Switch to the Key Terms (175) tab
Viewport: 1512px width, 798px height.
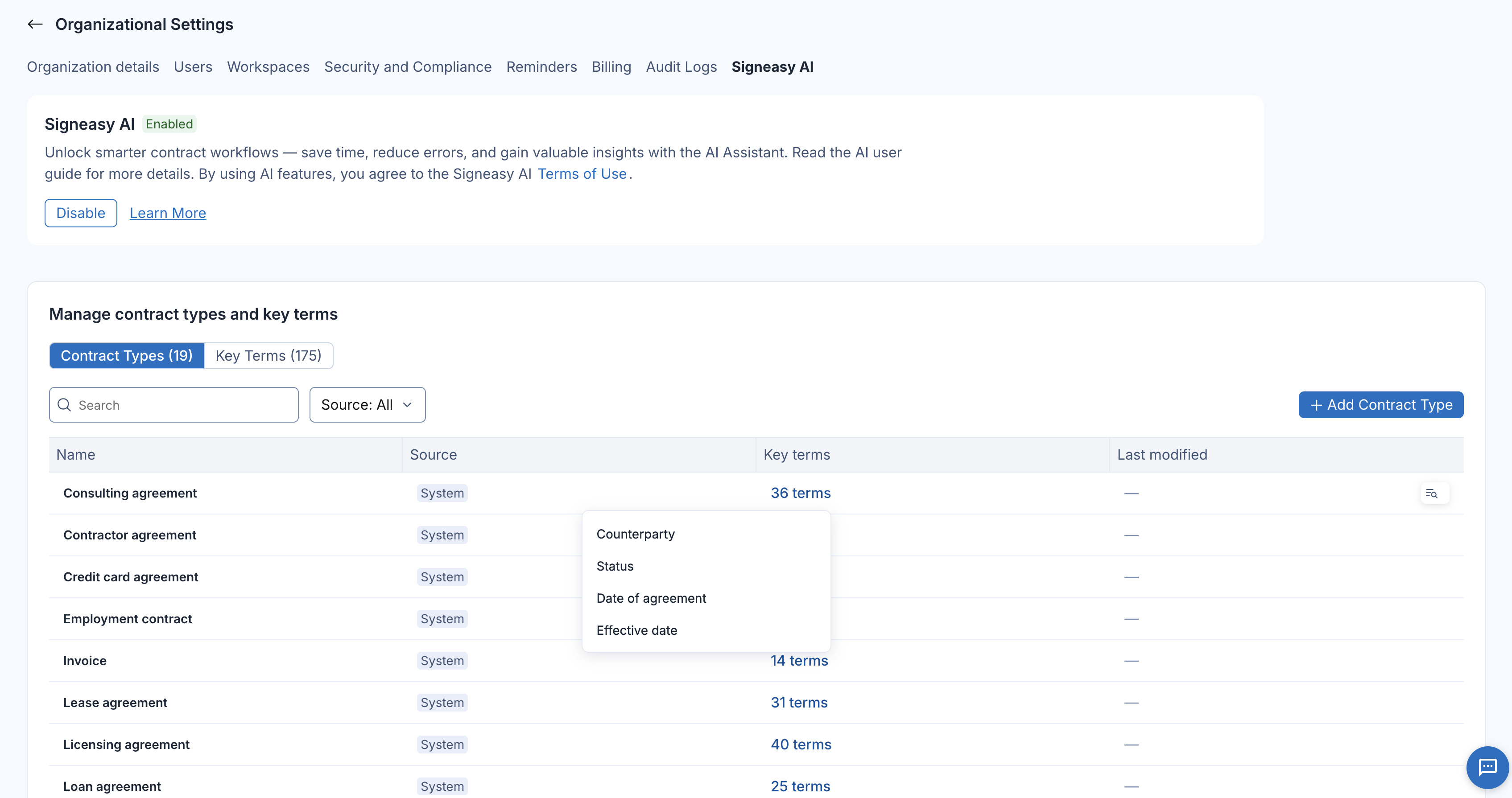[268, 356]
